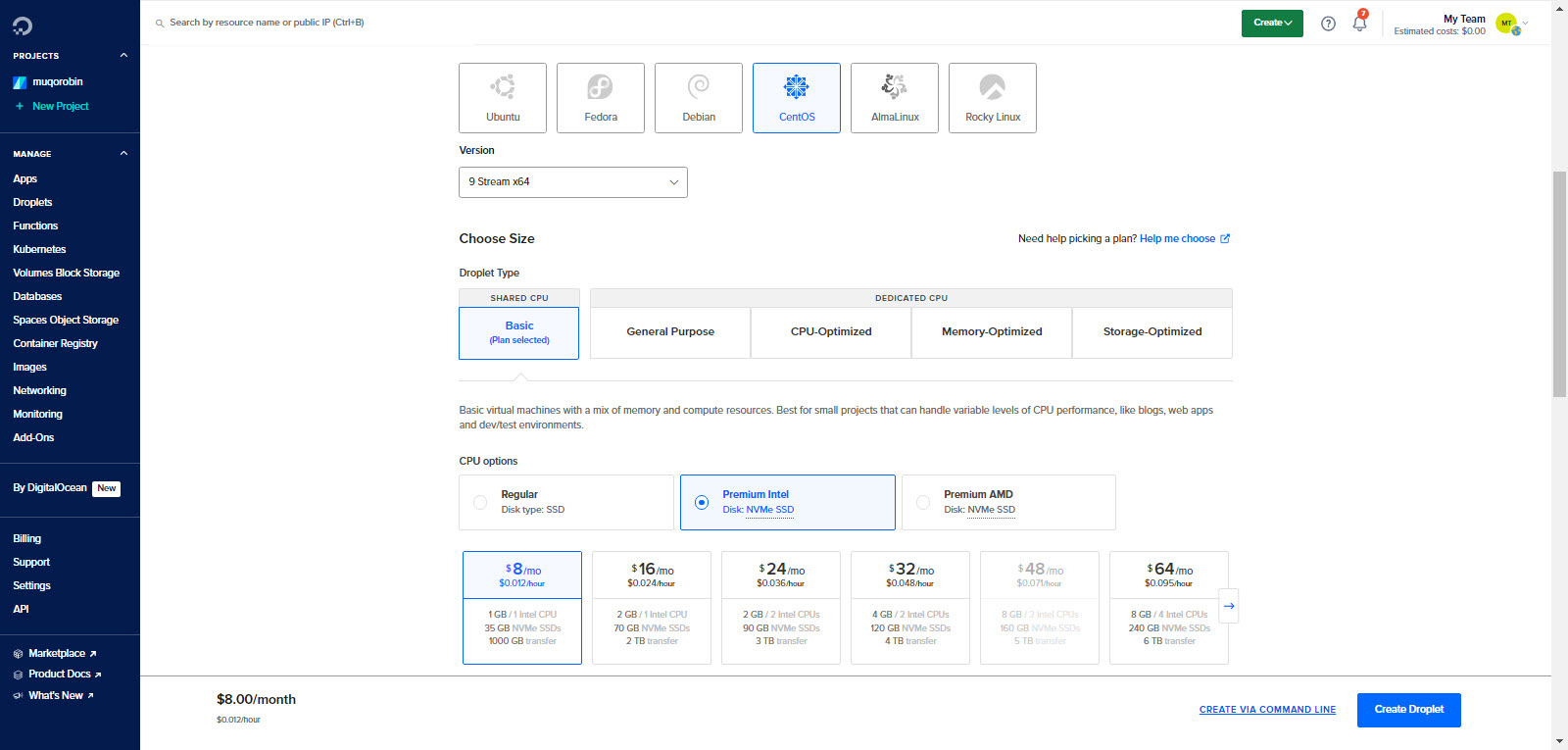Open Support in the sidebar
The width and height of the screenshot is (1568, 750).
(x=31, y=563)
